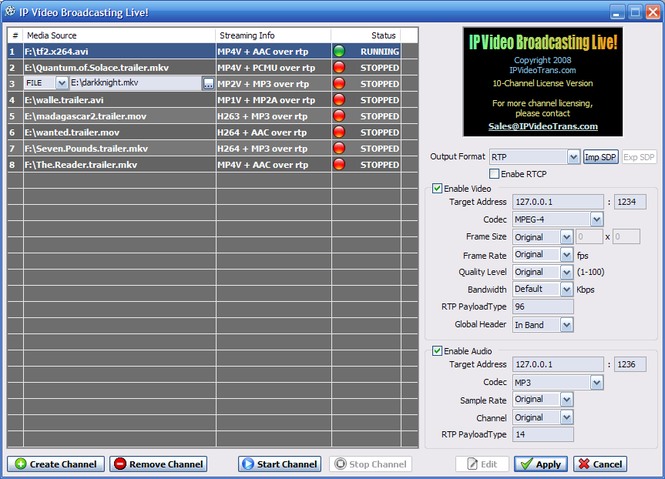Click the Imp SDP button
665x479 pixels.
601,157
